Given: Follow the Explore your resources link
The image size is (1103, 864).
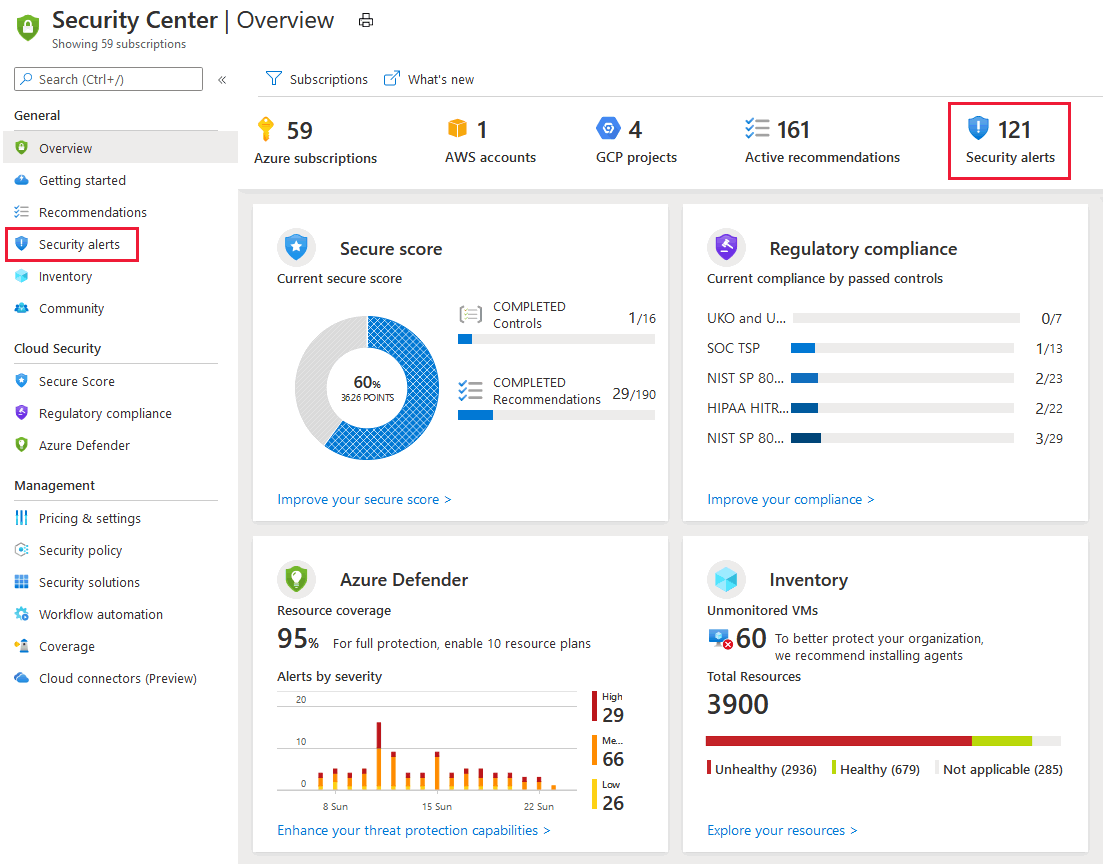Looking at the screenshot, I should coord(782,830).
